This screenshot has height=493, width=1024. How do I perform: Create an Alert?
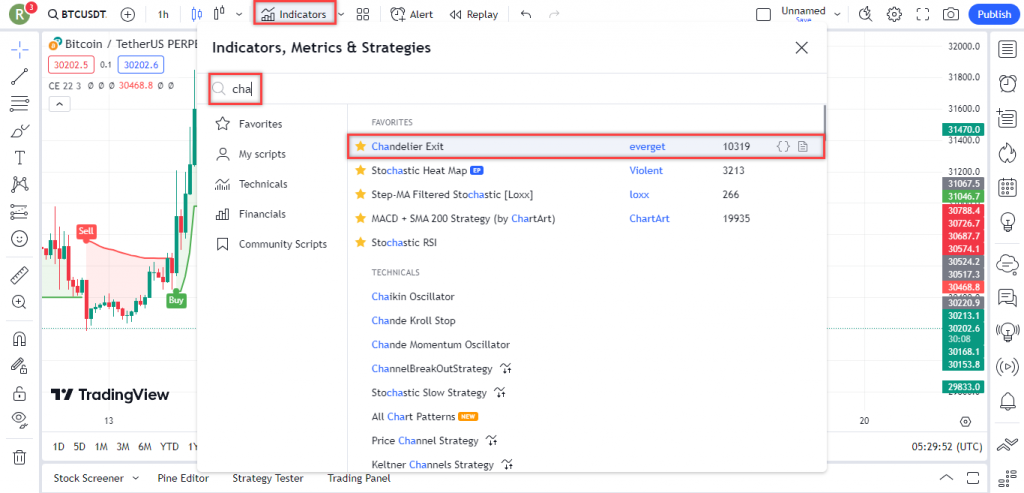click(411, 14)
